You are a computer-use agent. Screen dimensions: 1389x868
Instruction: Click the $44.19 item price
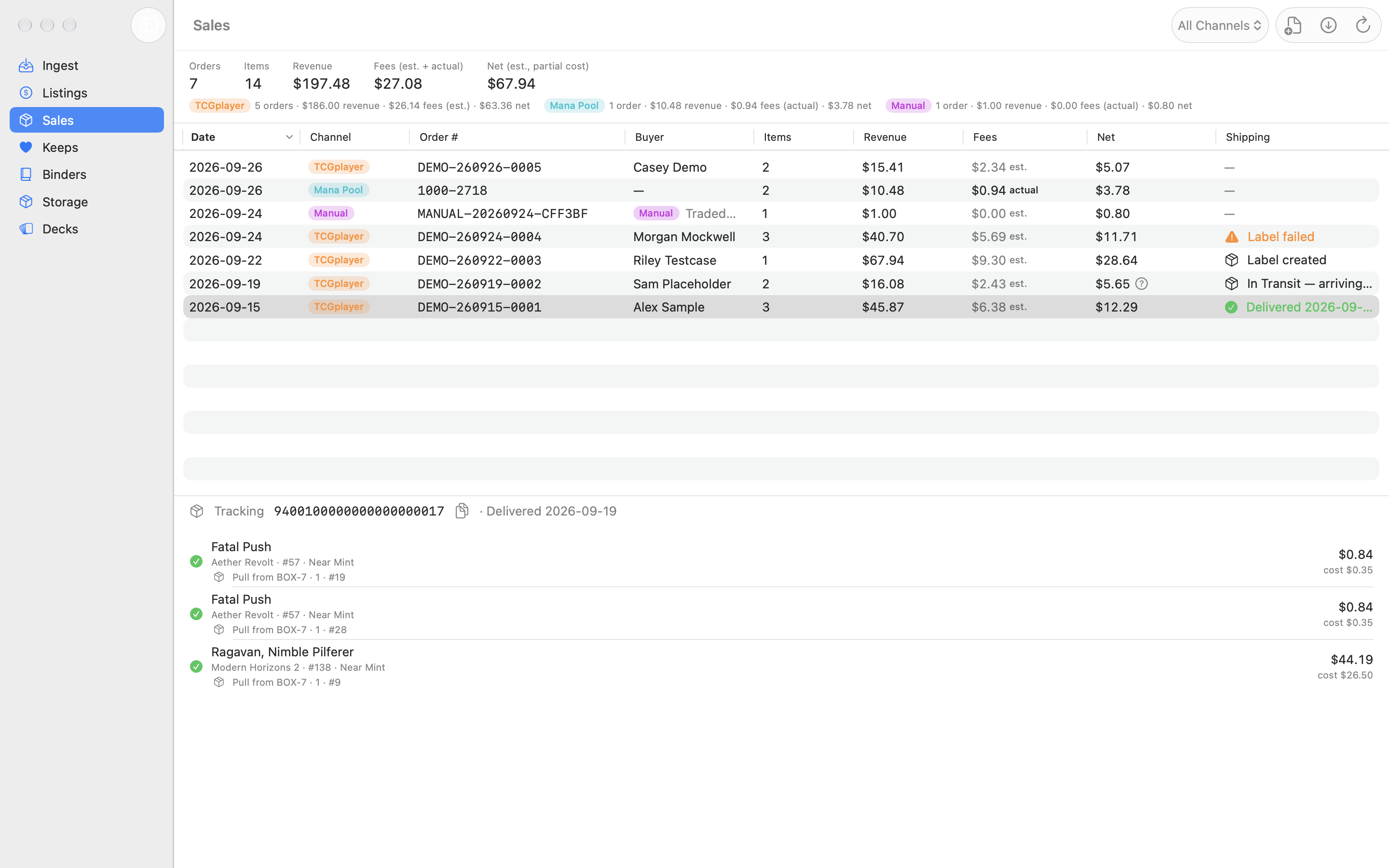1351,660
